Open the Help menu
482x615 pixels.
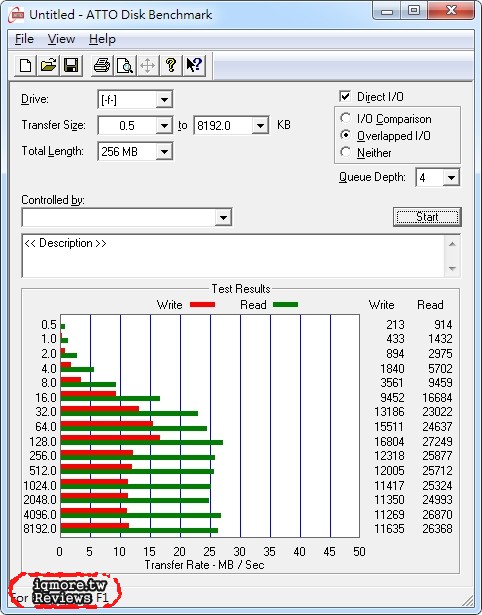[x=102, y=39]
